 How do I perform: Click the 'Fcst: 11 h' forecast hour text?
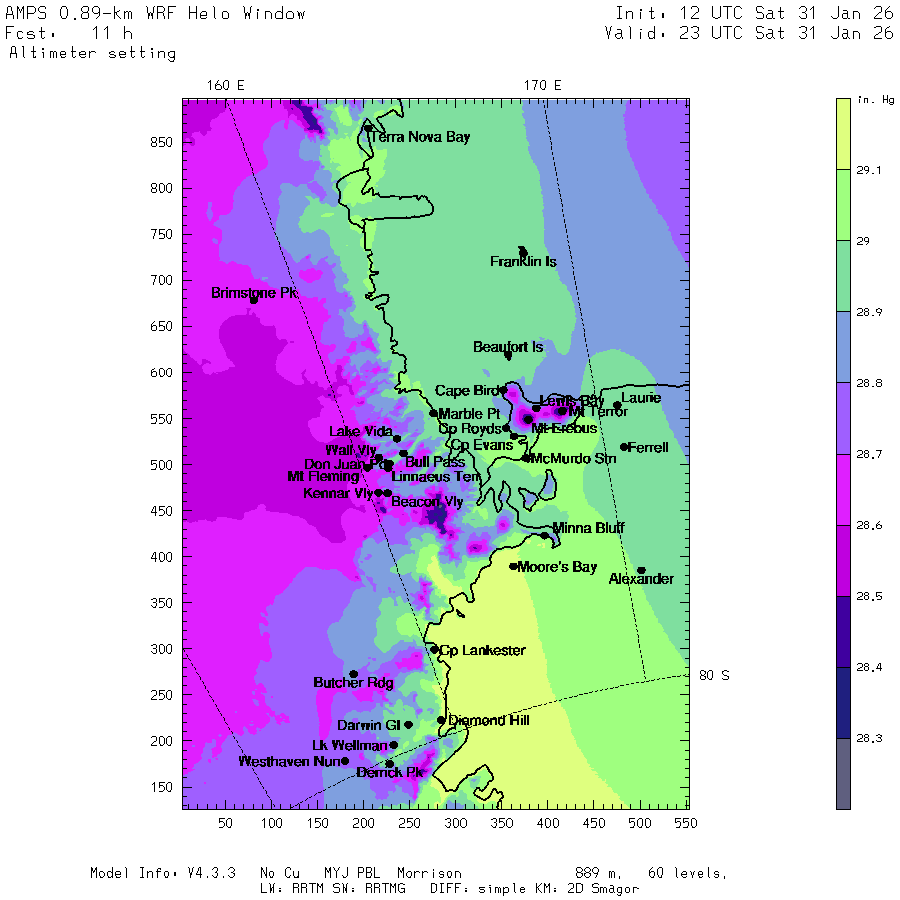69,33
